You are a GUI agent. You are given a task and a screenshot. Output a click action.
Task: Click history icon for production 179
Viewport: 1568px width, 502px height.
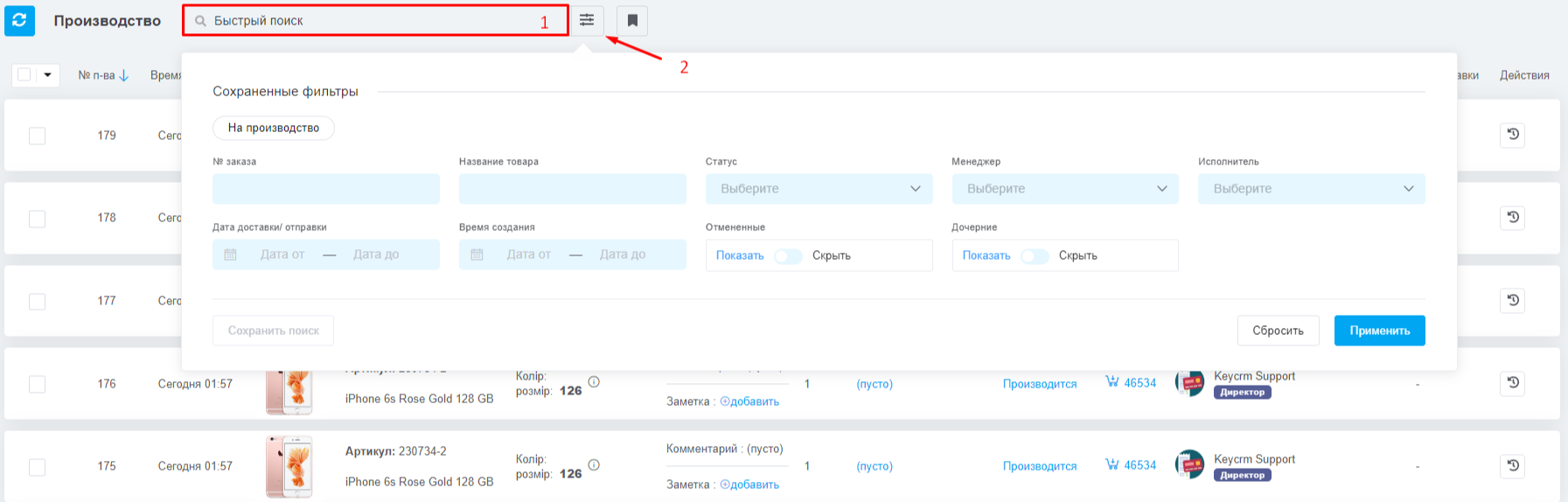click(x=1513, y=135)
